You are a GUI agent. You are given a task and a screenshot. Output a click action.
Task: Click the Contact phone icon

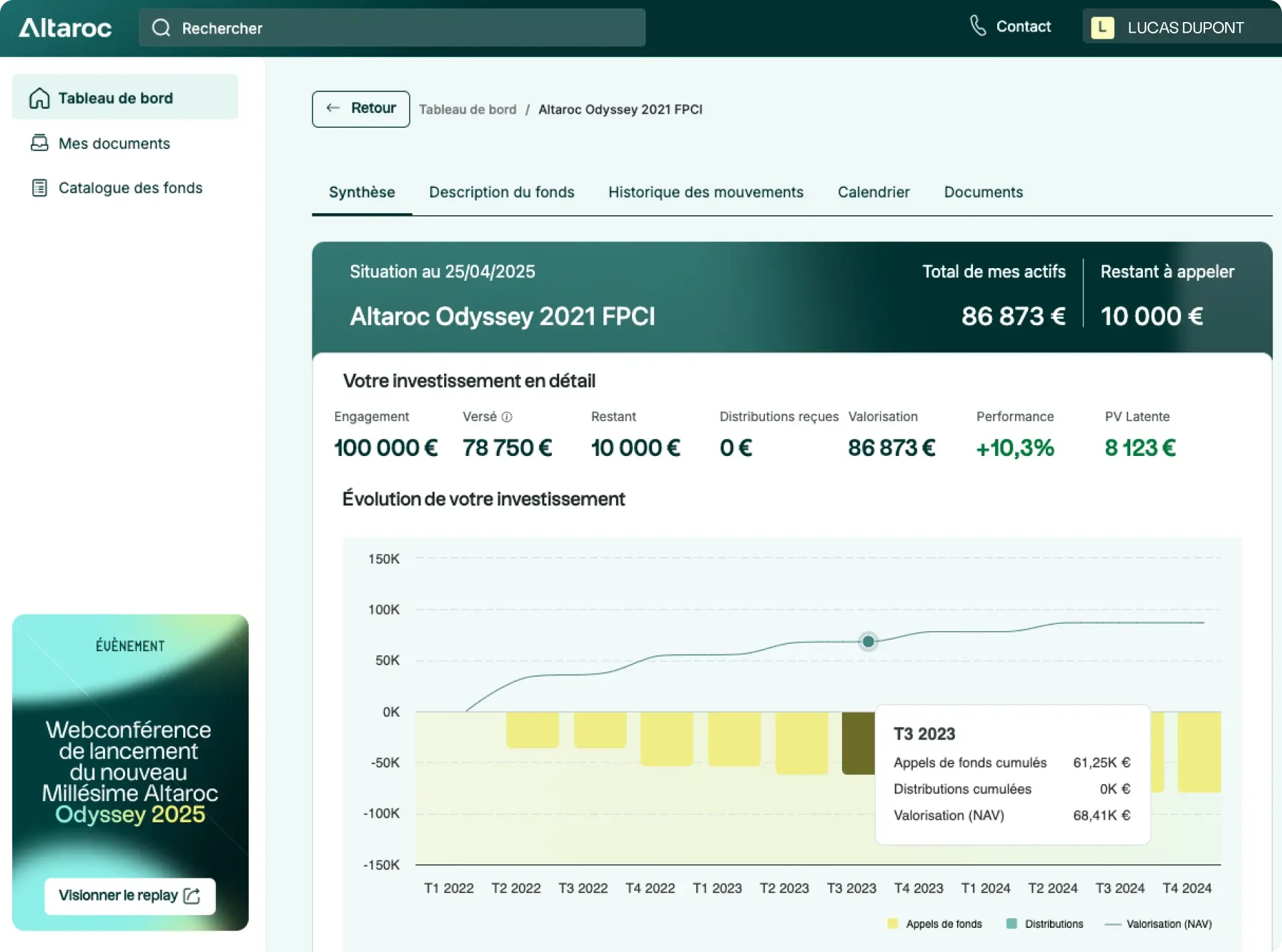978,26
